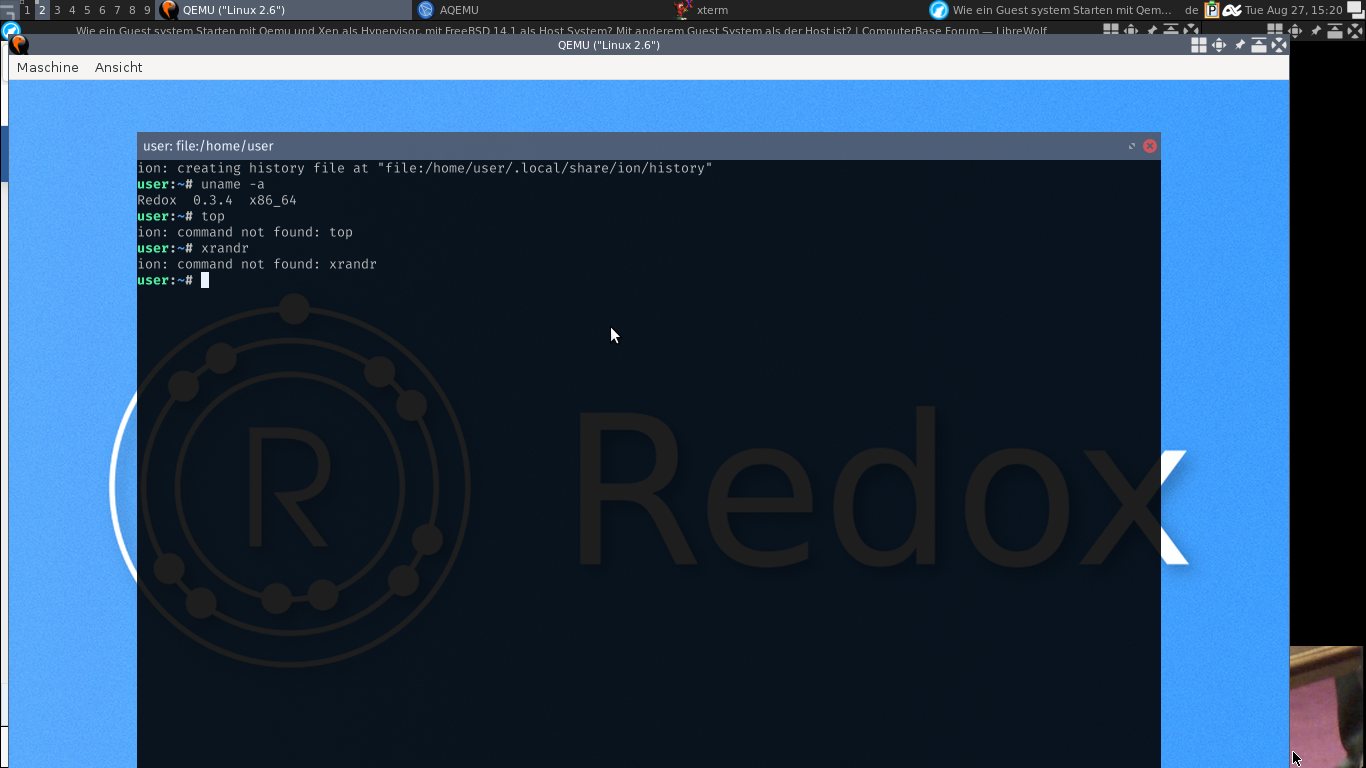Viewport: 1366px width, 768px height.
Task: Click the "ion: command not found: top" line
Action: coord(245,232)
